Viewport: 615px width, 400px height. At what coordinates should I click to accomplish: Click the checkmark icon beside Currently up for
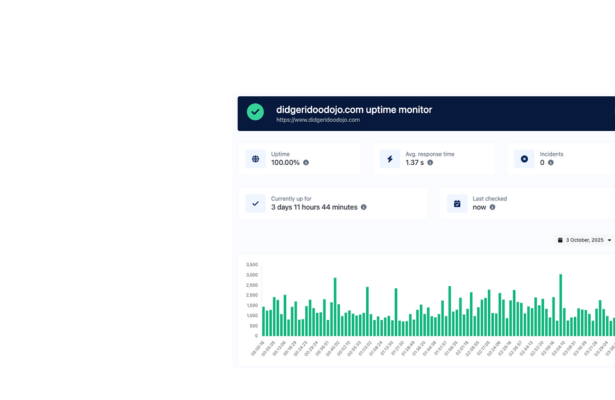pos(255,203)
